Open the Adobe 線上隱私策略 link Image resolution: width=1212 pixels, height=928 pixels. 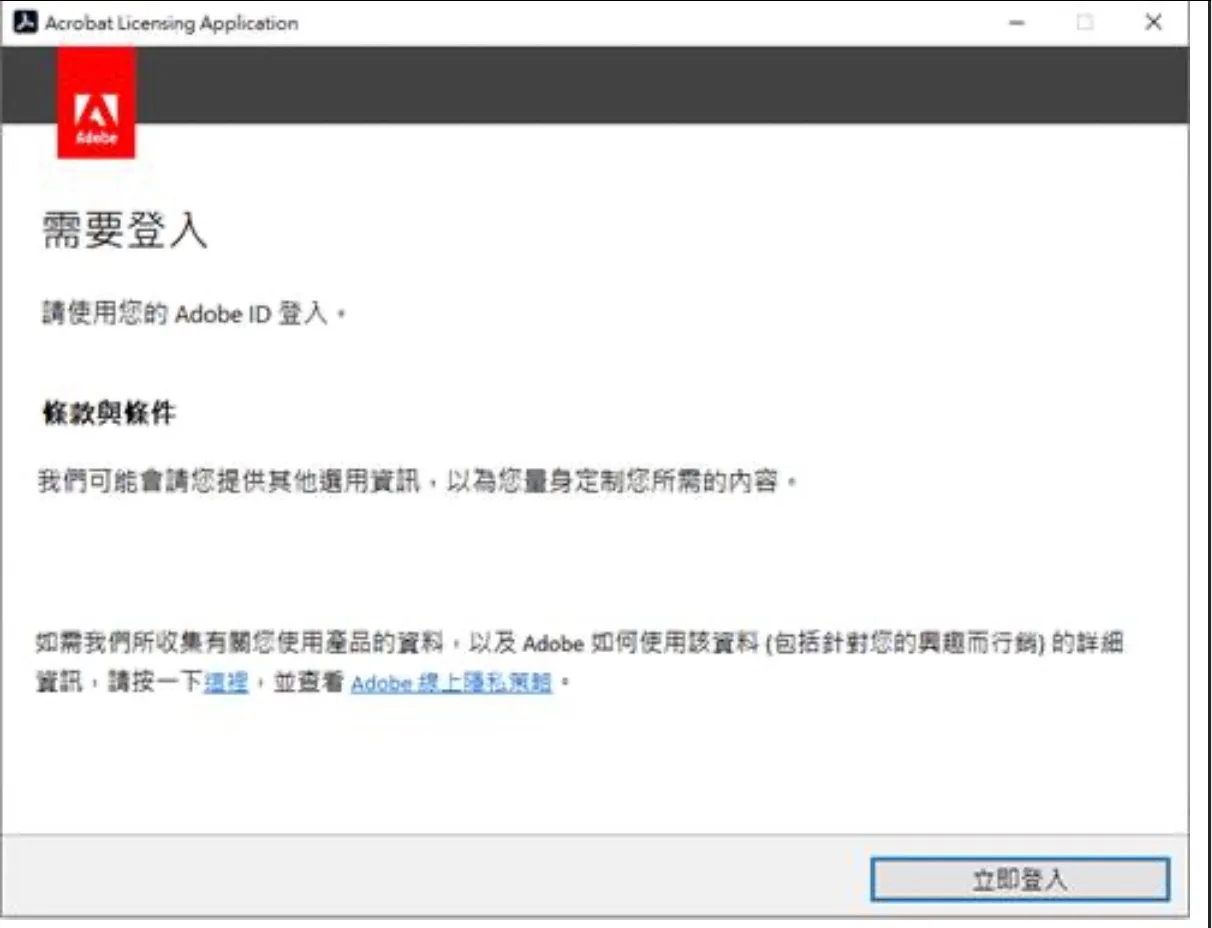451,684
